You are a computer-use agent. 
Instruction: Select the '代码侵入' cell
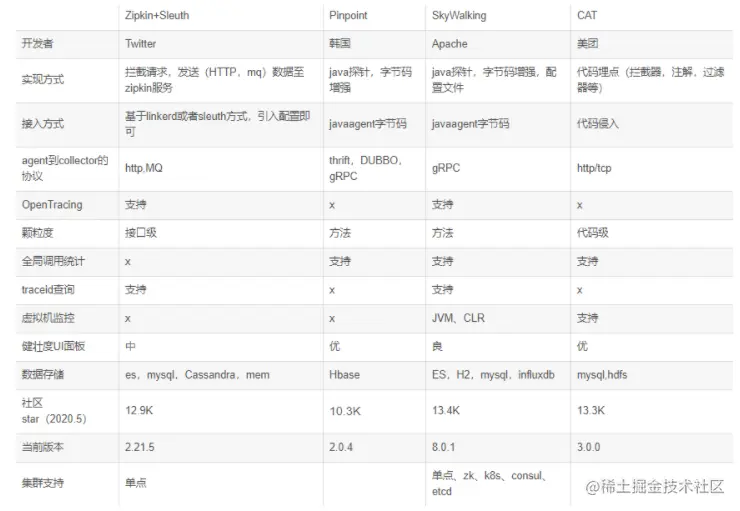click(x=597, y=124)
